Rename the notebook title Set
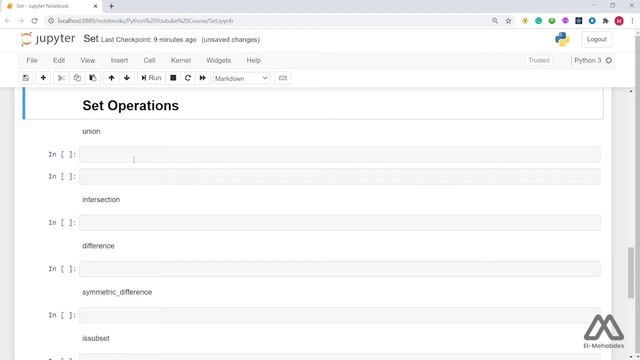The image size is (640, 360). [91, 39]
